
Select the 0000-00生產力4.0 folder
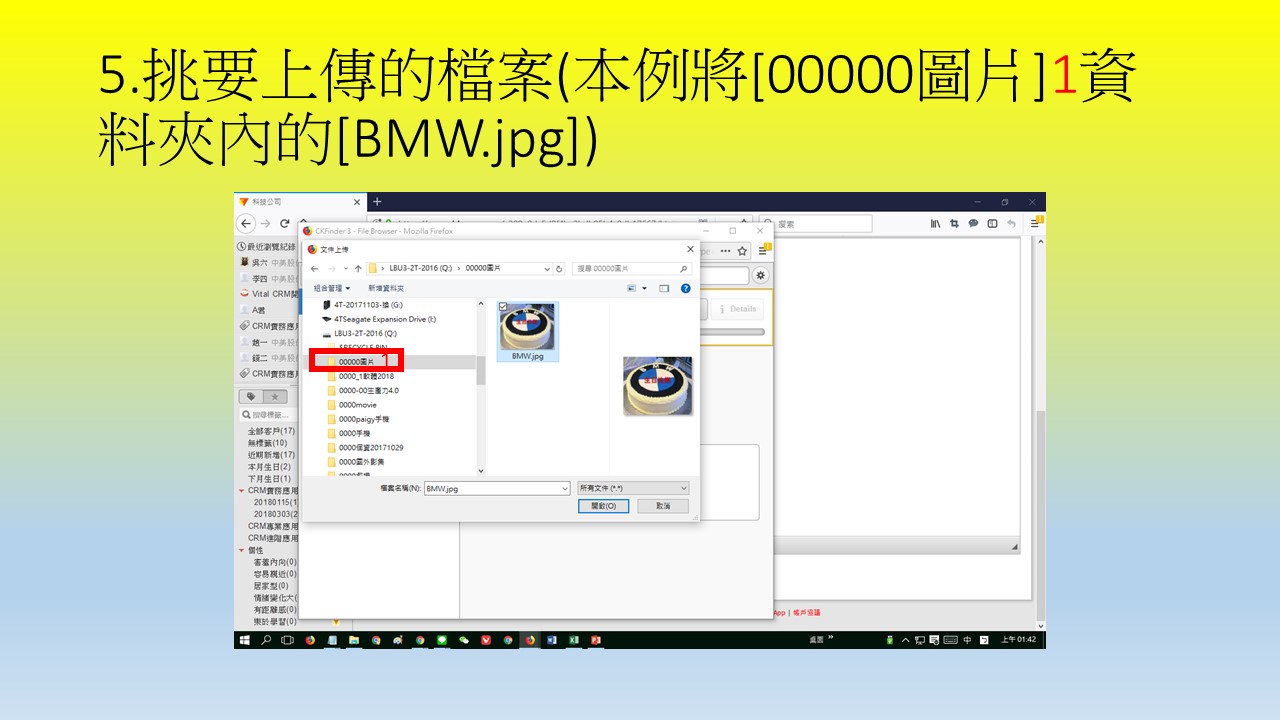coord(362,390)
